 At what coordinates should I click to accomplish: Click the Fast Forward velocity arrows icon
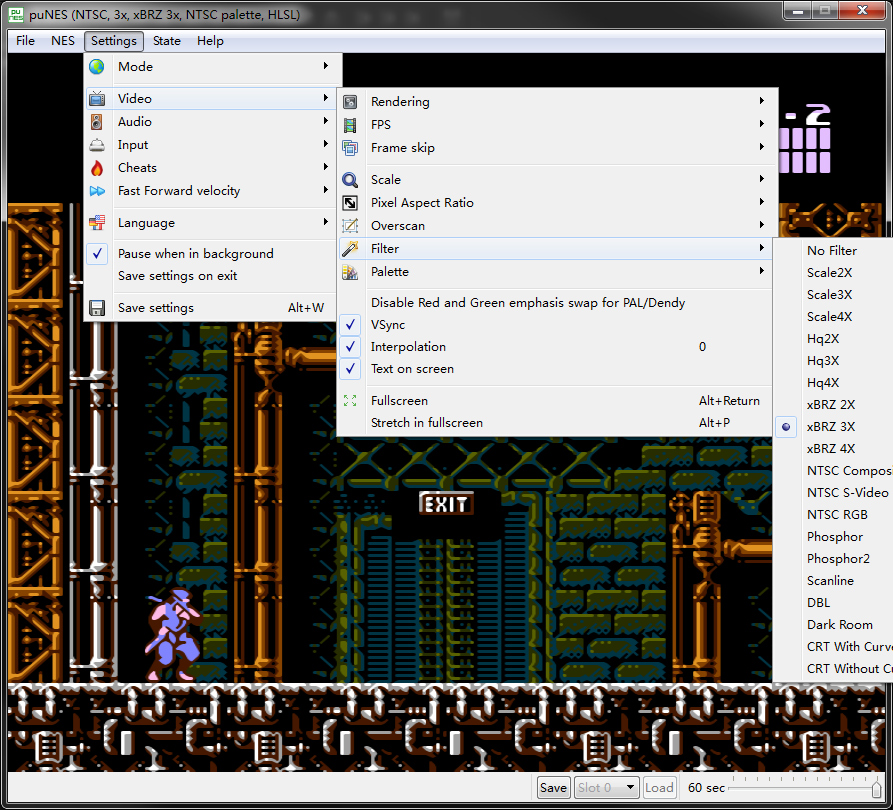(x=97, y=191)
